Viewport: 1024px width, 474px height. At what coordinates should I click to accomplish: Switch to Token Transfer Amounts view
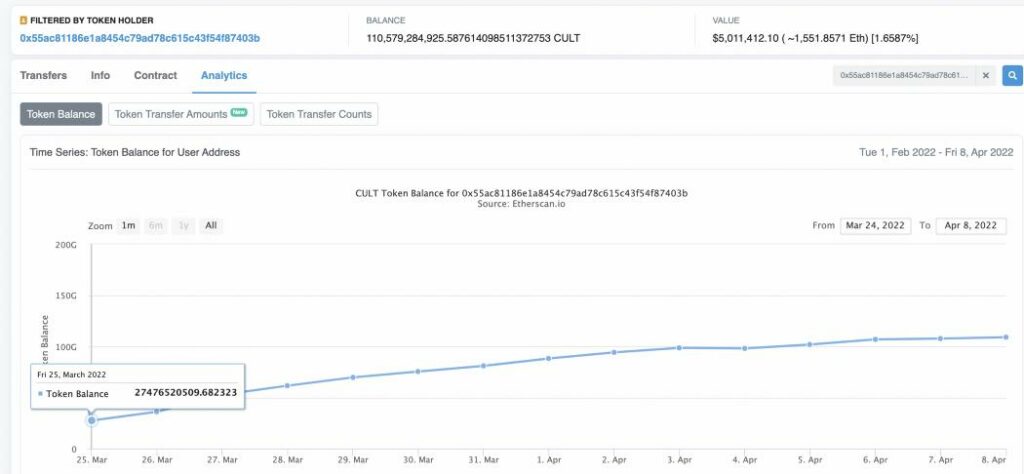(x=181, y=114)
